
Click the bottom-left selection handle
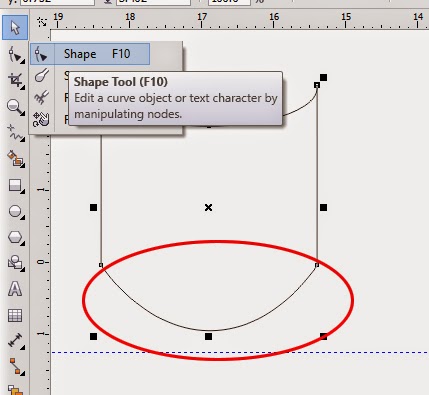pyautogui.click(x=93, y=337)
